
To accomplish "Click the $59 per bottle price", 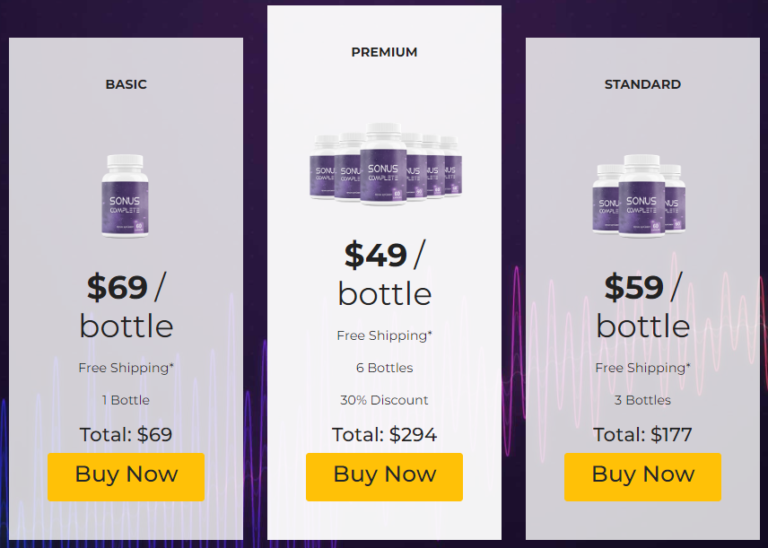I will point(642,306).
